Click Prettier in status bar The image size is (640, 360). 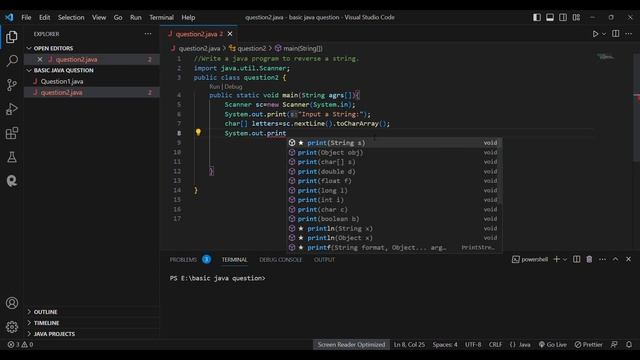tap(588, 344)
